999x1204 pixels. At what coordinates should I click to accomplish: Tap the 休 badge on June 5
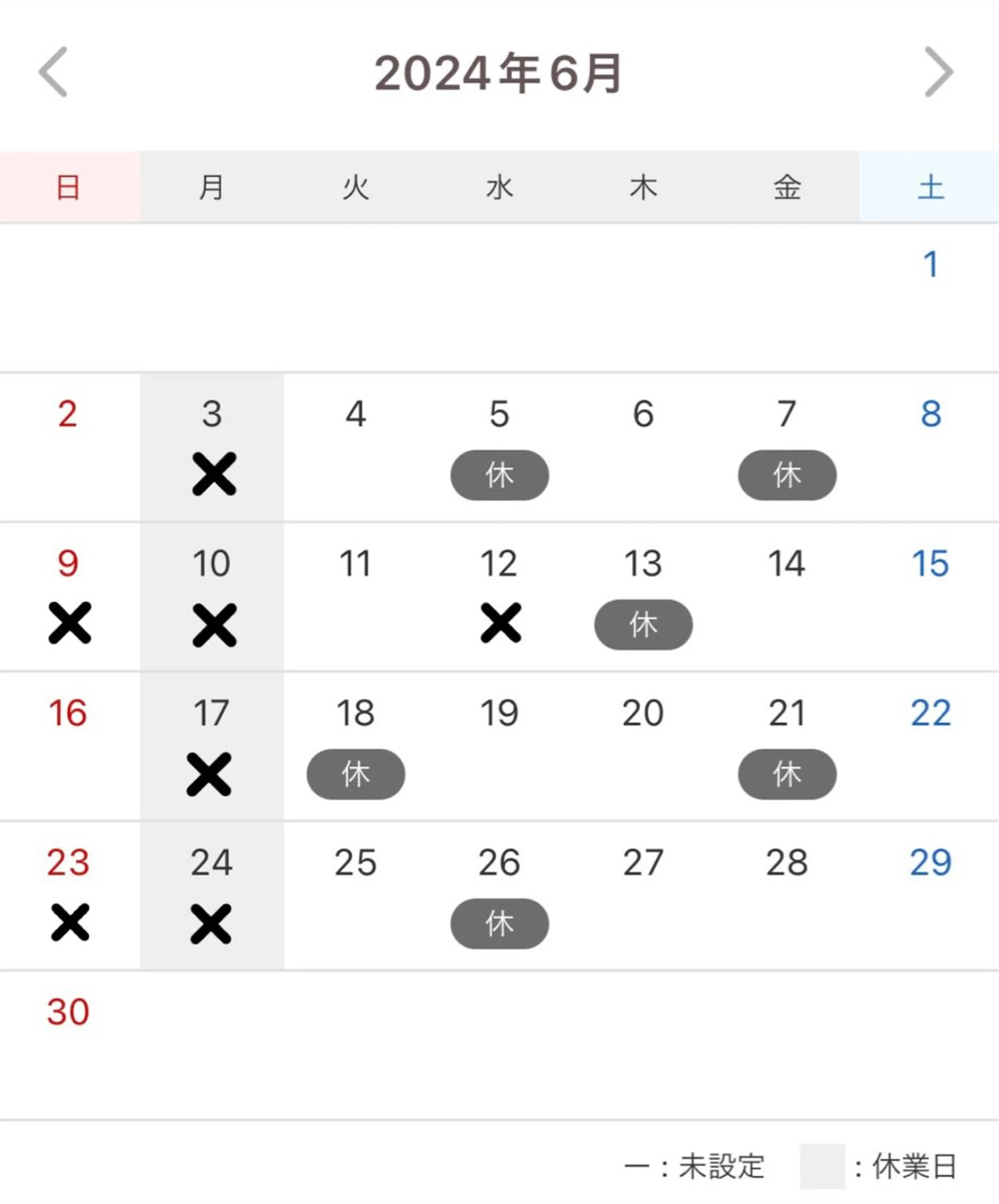(500, 475)
